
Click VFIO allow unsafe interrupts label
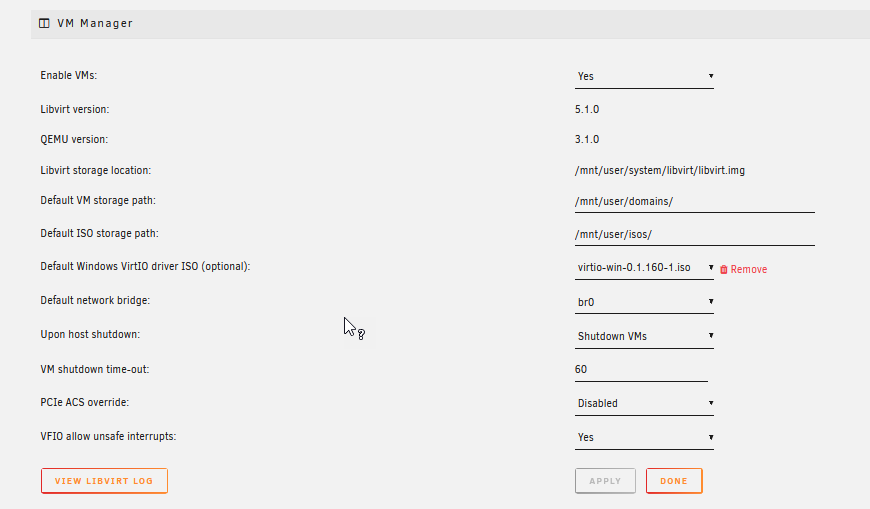click(x=108, y=436)
